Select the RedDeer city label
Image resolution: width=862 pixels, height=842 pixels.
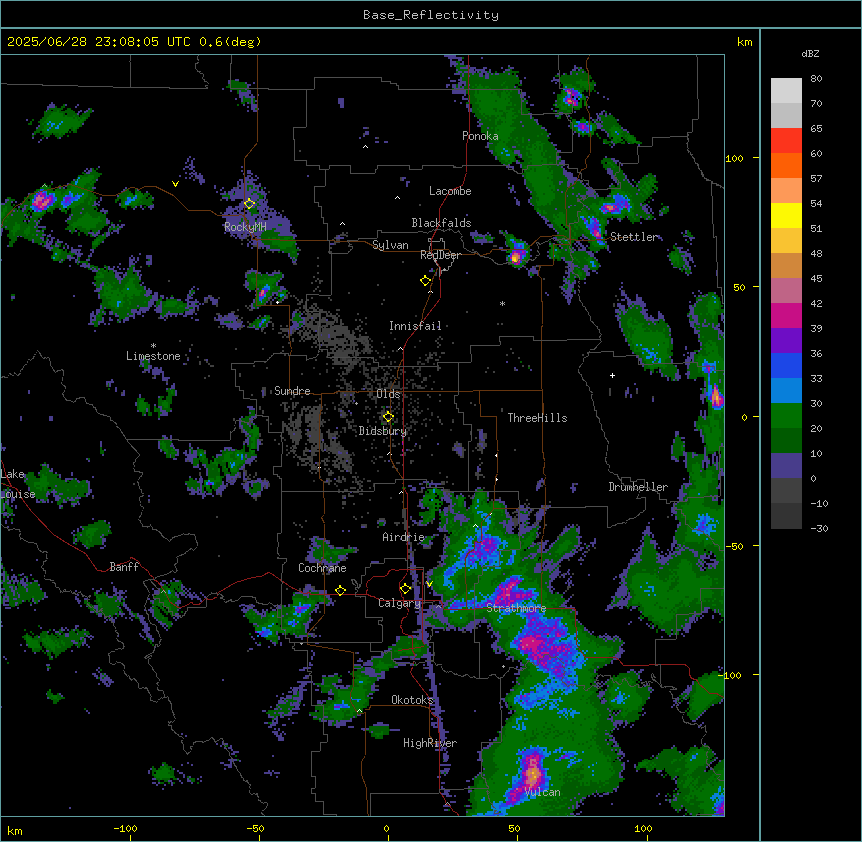[440, 255]
